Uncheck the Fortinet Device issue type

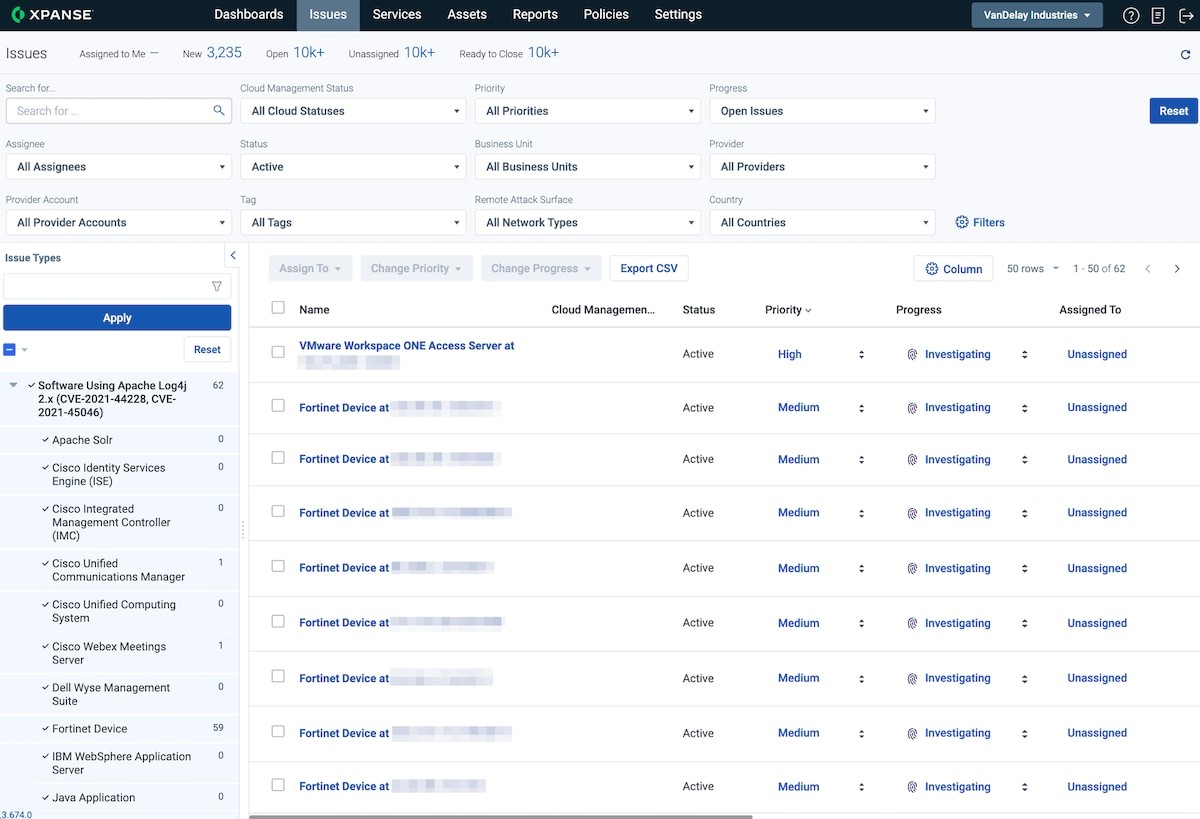point(46,729)
